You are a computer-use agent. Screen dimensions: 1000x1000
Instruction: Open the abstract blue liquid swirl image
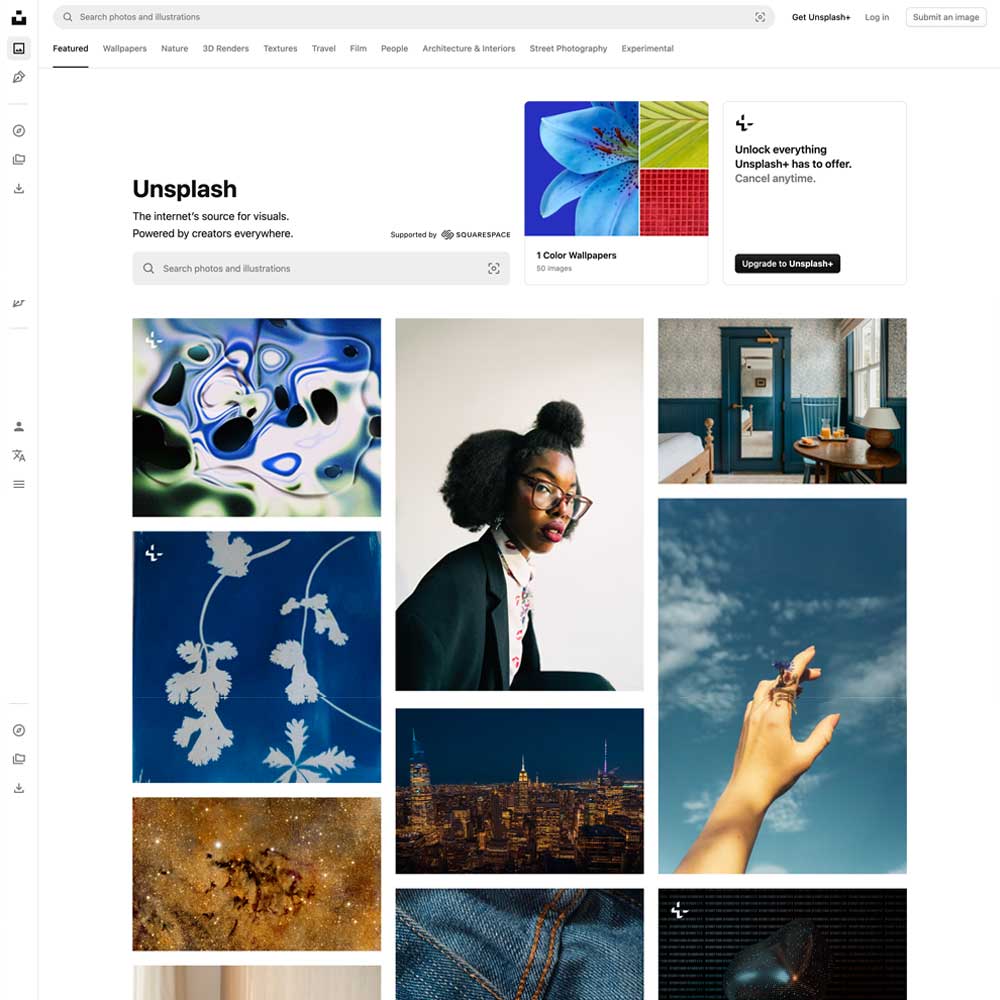click(256, 417)
